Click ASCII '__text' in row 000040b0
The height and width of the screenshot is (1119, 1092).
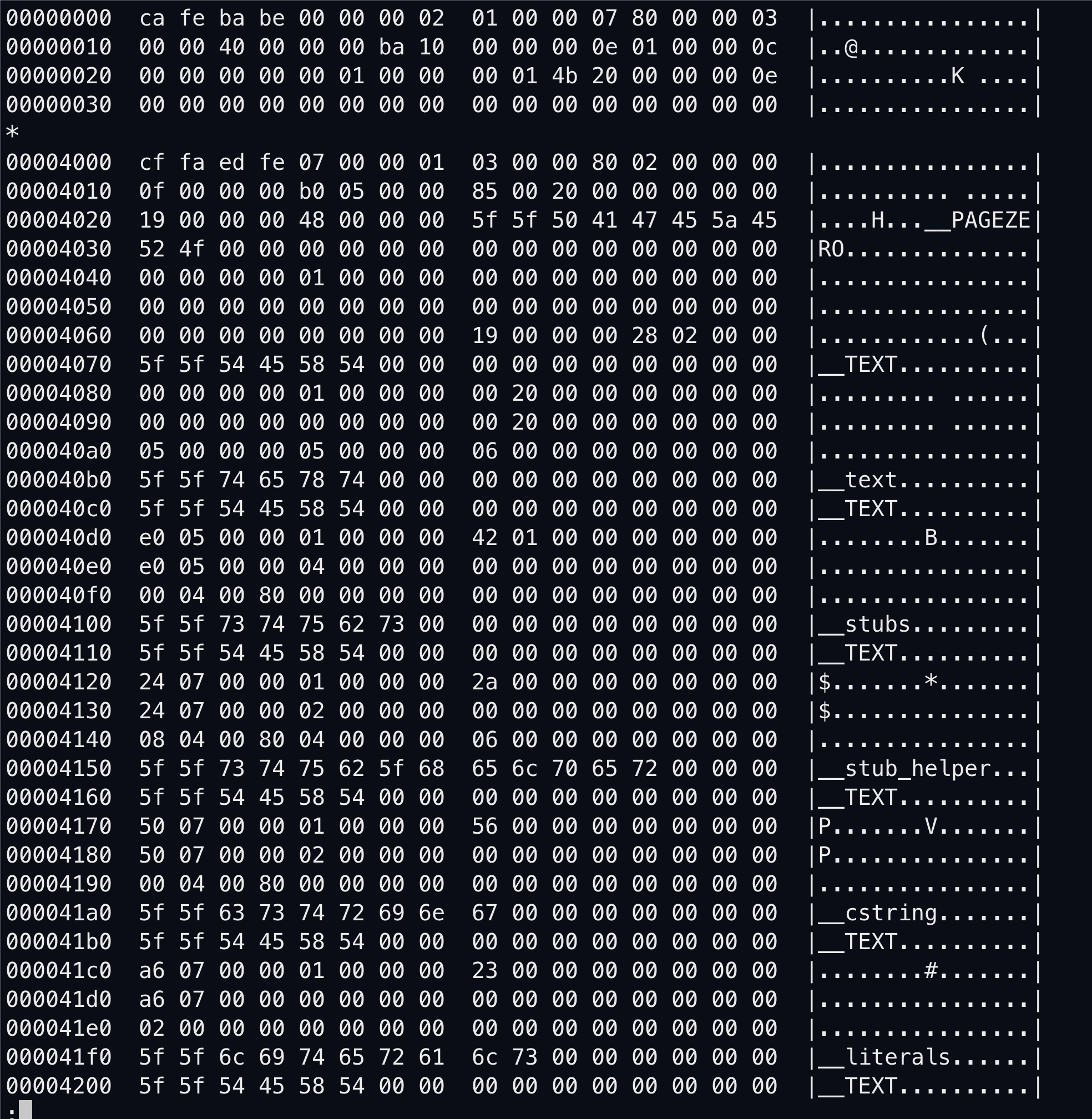pos(857,480)
